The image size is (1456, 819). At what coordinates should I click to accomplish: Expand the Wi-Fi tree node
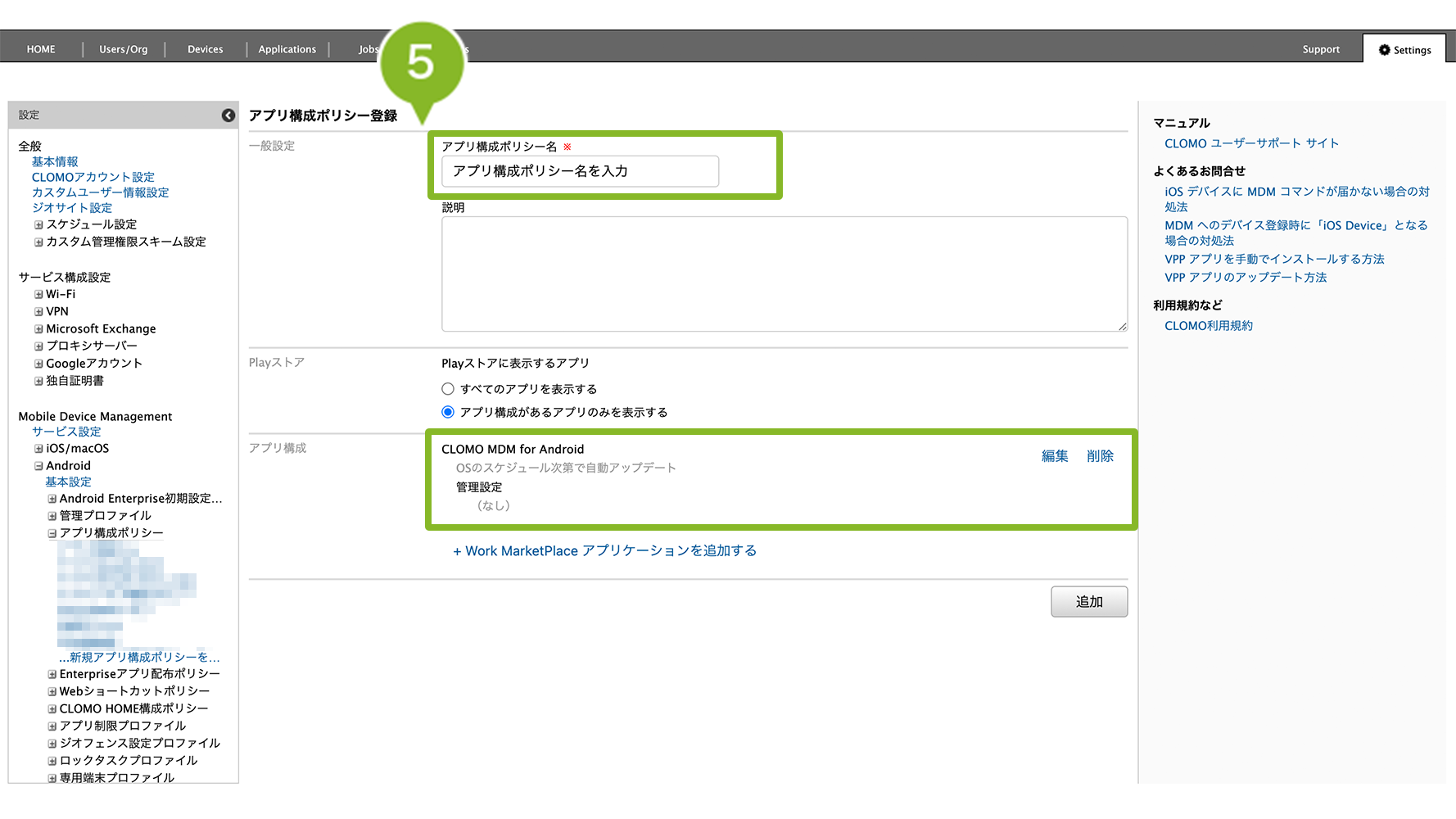coord(38,294)
